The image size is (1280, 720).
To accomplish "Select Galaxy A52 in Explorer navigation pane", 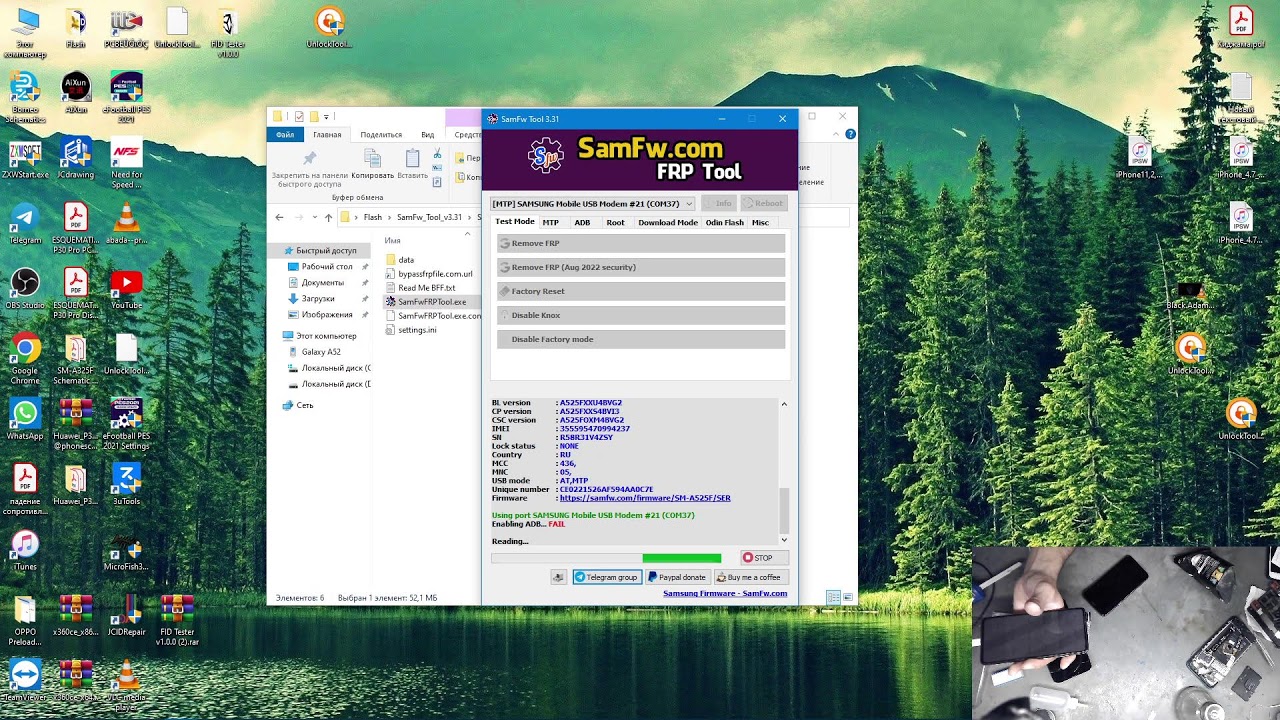I will pos(313,352).
